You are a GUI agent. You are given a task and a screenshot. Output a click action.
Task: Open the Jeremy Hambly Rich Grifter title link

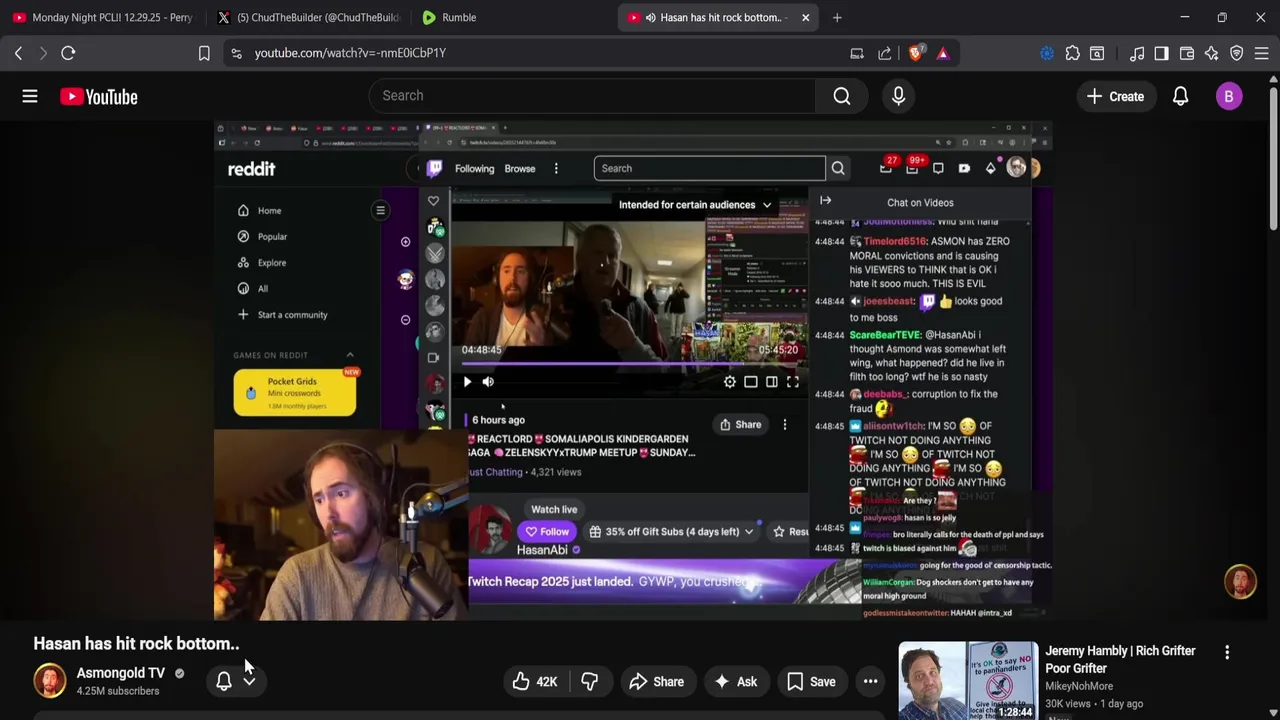pyautogui.click(x=1121, y=659)
